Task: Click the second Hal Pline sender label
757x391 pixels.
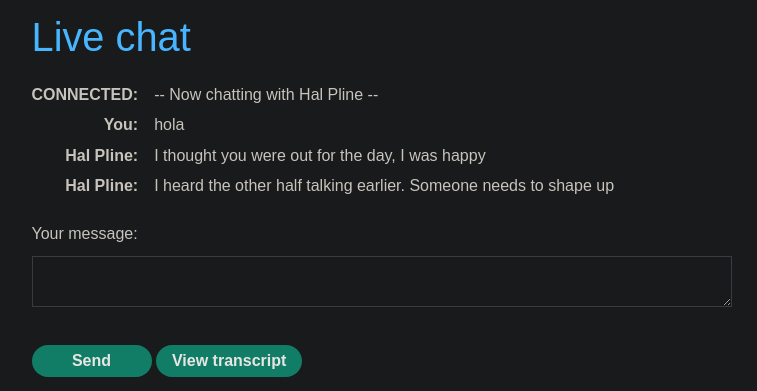Action: pos(102,185)
